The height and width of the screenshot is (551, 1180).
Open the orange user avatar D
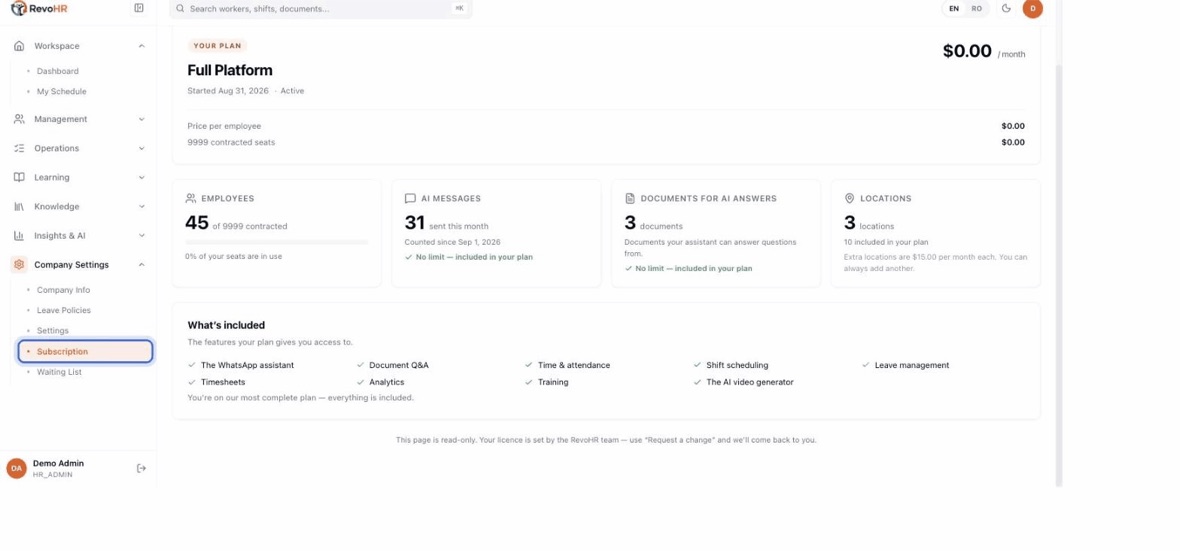[1032, 8]
